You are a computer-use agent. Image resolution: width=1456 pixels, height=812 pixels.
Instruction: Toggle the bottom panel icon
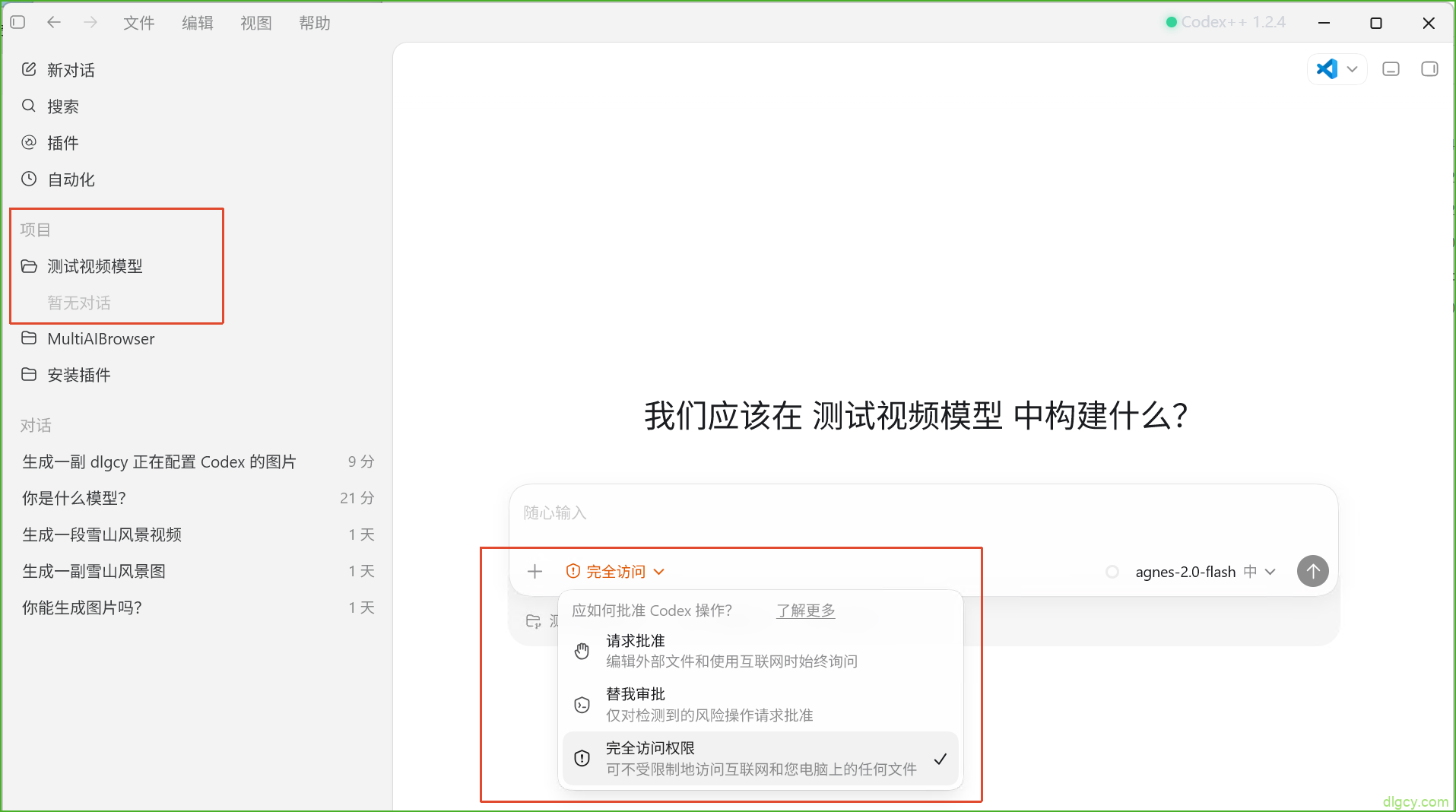point(1391,69)
